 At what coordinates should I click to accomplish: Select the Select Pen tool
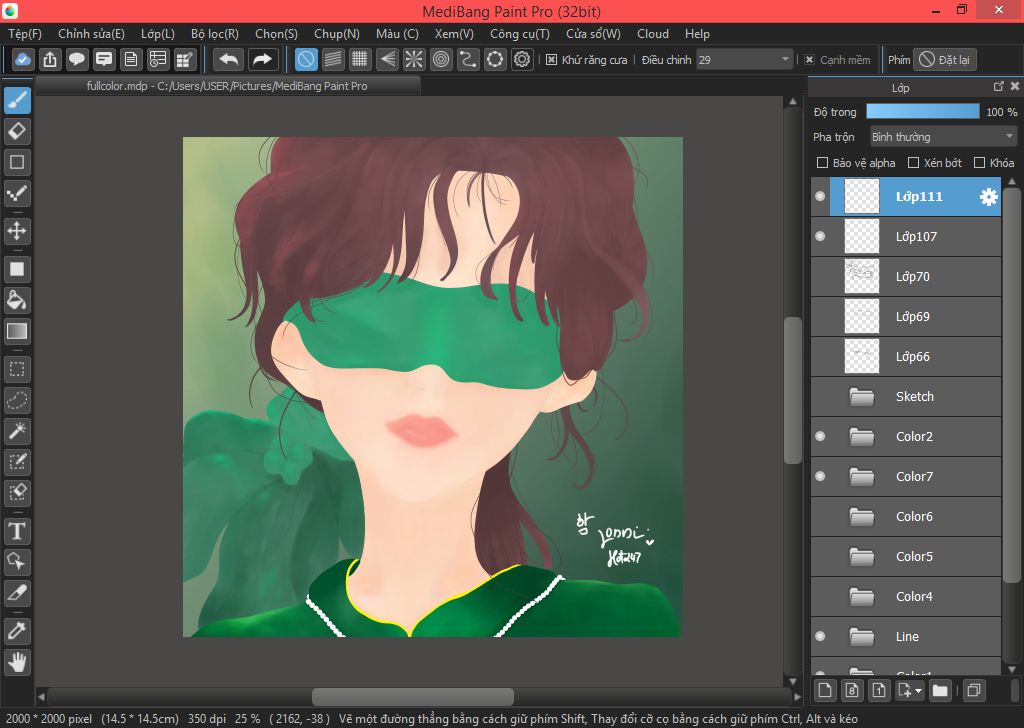tap(17, 462)
